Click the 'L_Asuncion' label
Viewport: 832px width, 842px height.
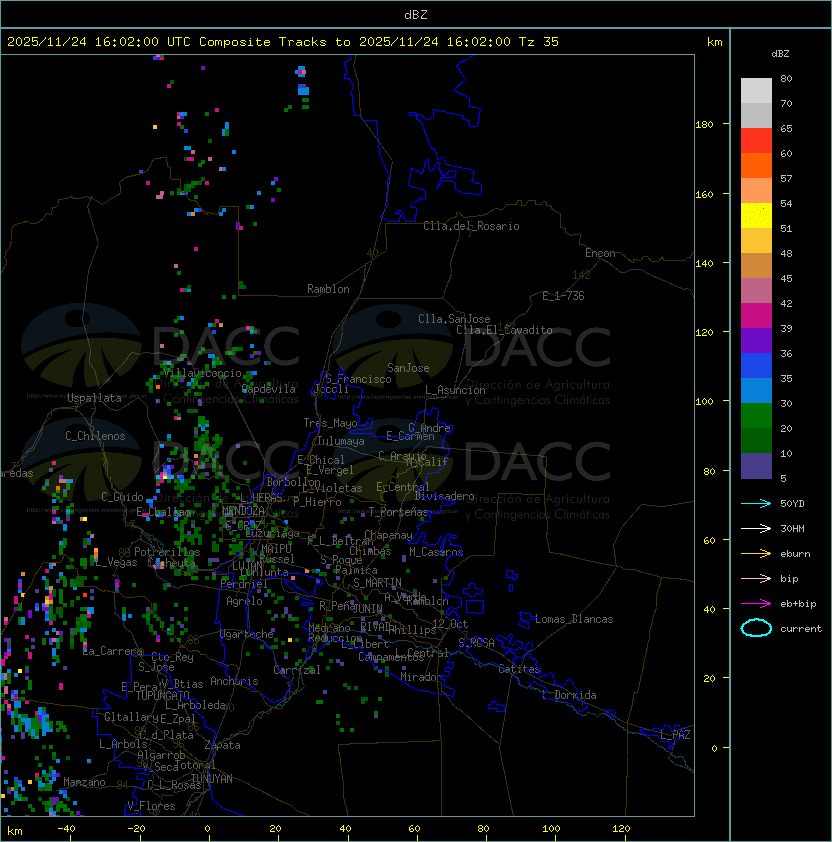[455, 390]
